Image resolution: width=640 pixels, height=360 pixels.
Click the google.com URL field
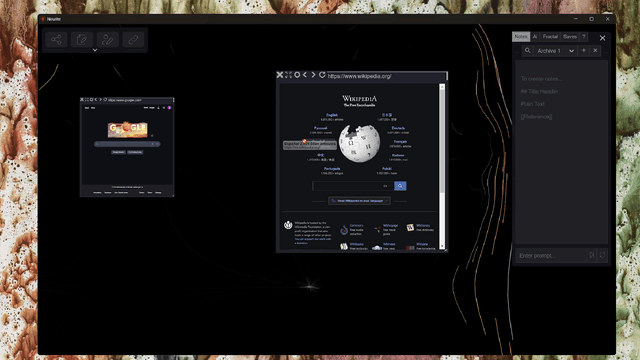pos(140,100)
